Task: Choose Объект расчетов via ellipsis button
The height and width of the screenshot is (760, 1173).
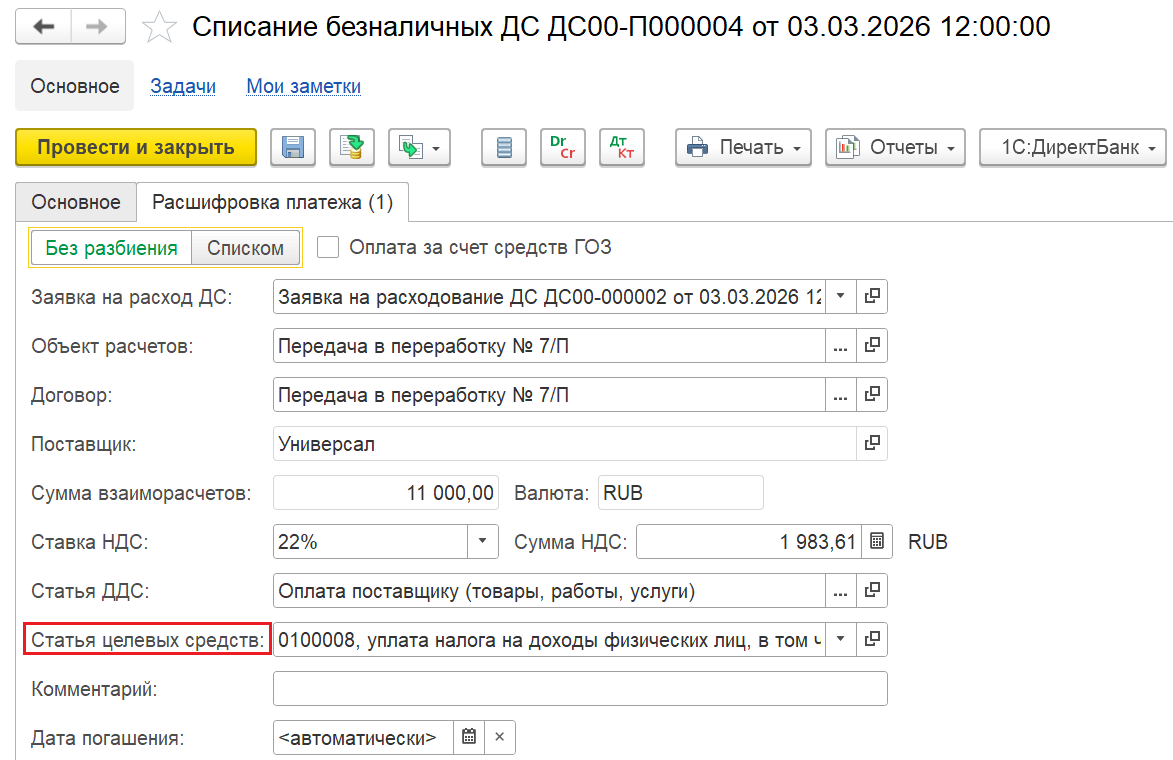Action: click(841, 346)
